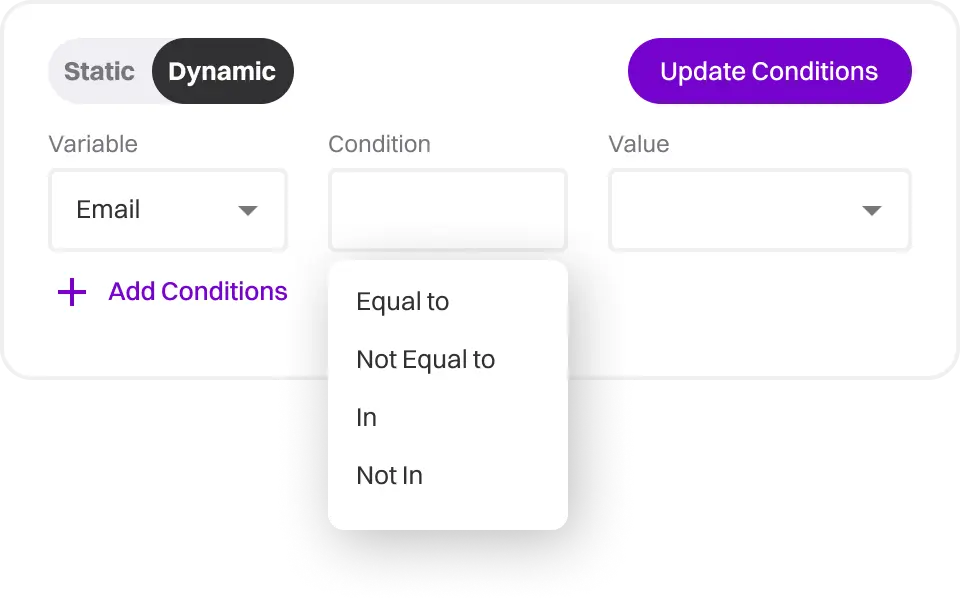Select 'Not Equal to' from the condition menu
Viewport: 960px width, 606px height.
tap(426, 359)
